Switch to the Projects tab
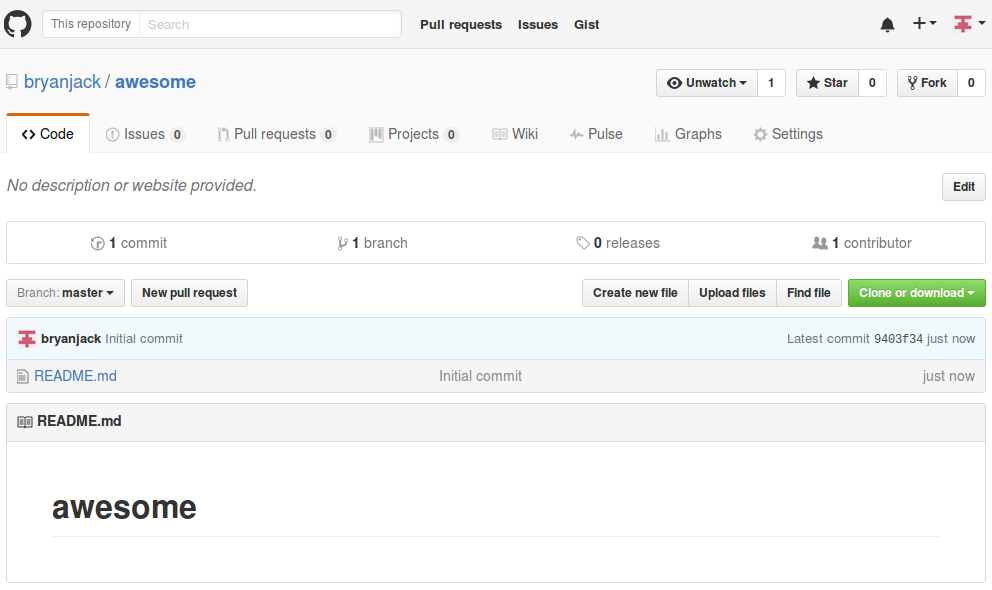992x590 pixels. (414, 134)
